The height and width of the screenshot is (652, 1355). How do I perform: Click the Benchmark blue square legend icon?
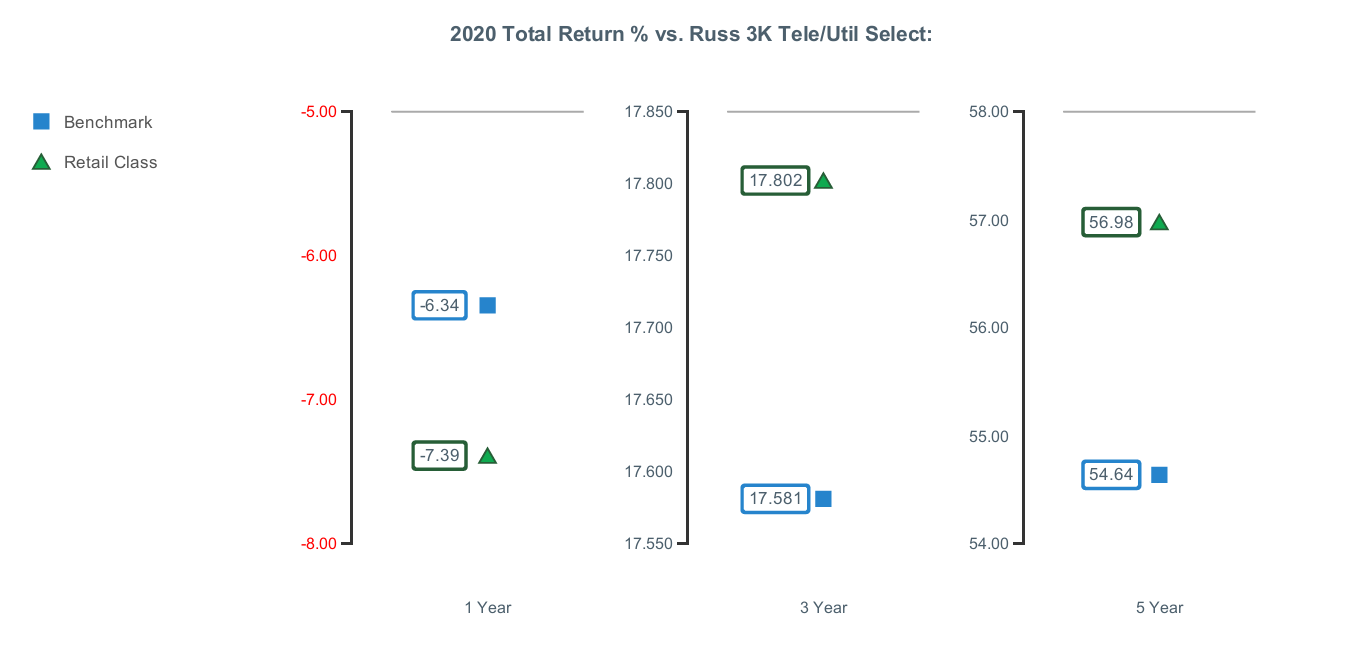click(x=42, y=122)
